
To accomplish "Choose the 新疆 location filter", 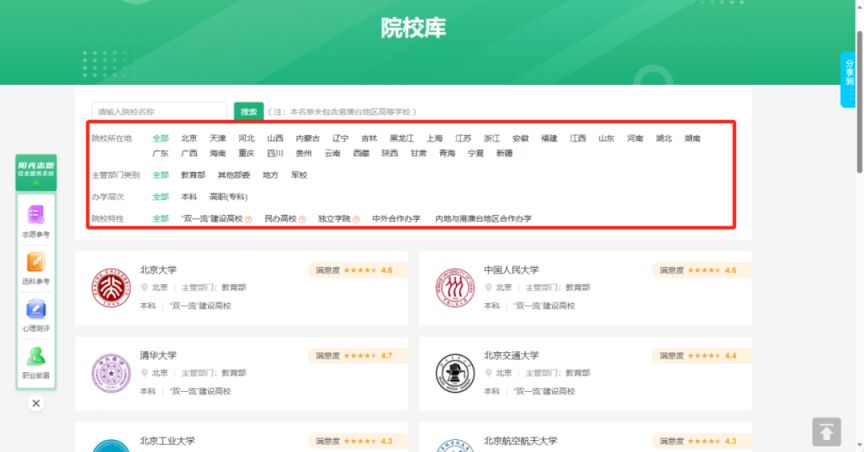I will pyautogui.click(x=504, y=153).
